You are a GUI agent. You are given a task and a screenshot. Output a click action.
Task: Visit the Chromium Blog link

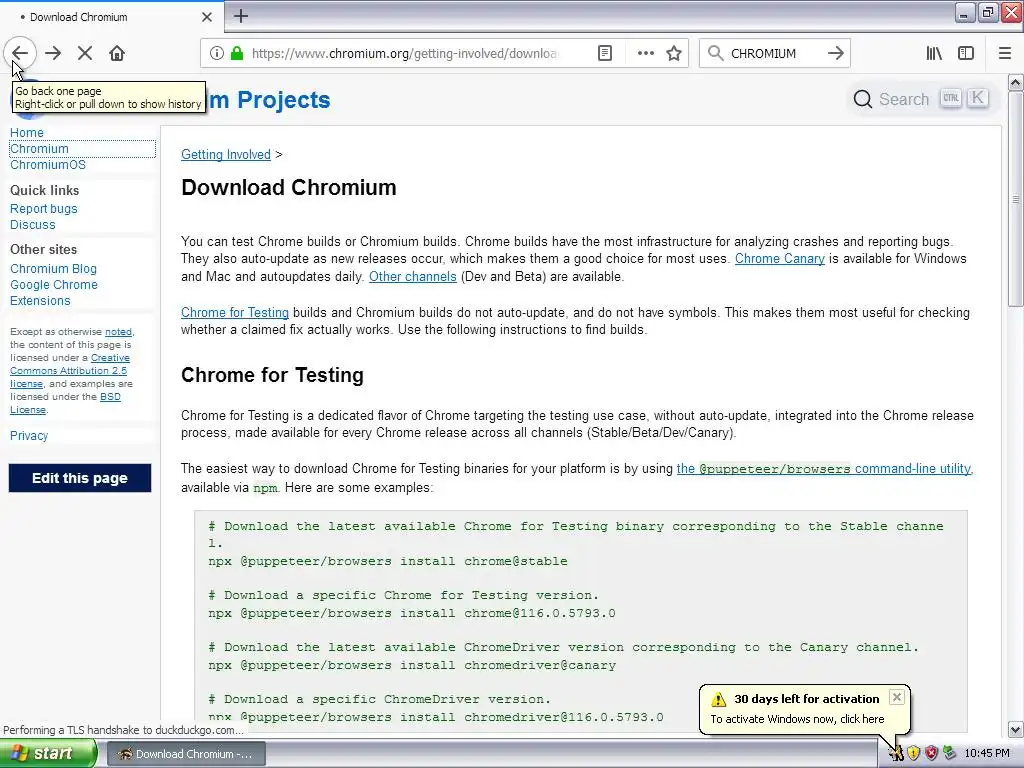[x=54, y=268]
